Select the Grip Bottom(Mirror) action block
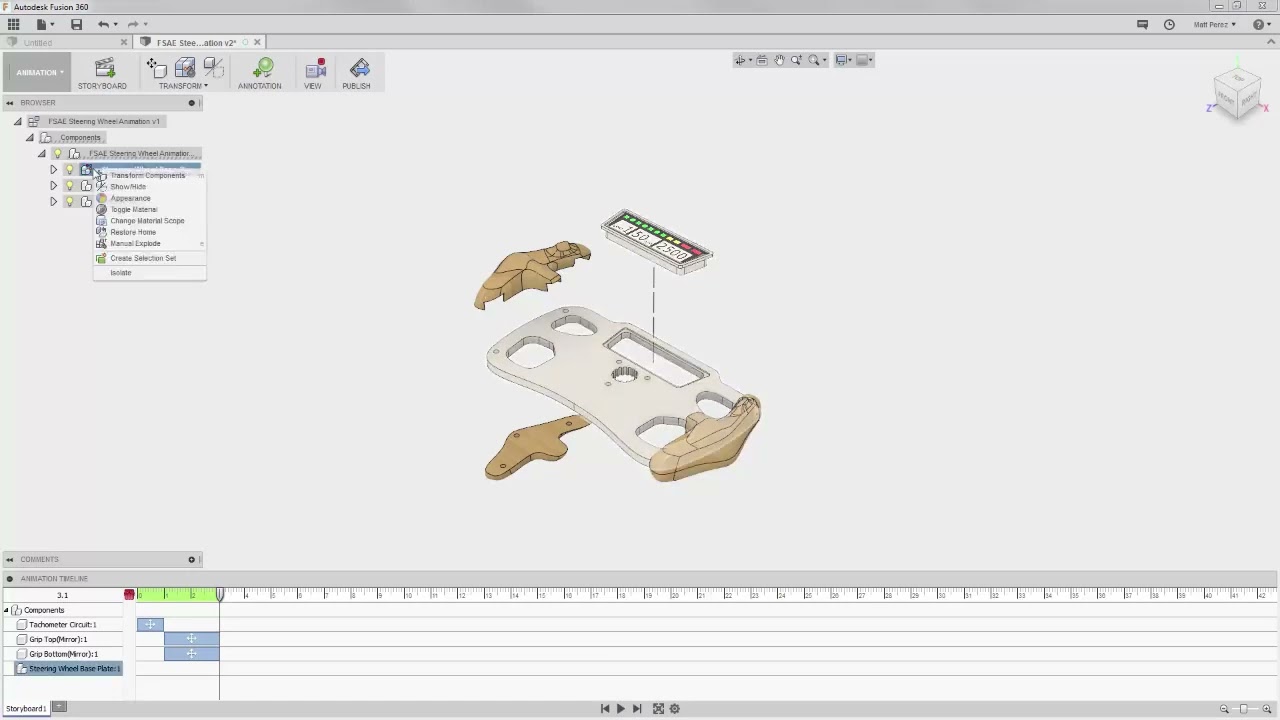 [191, 654]
